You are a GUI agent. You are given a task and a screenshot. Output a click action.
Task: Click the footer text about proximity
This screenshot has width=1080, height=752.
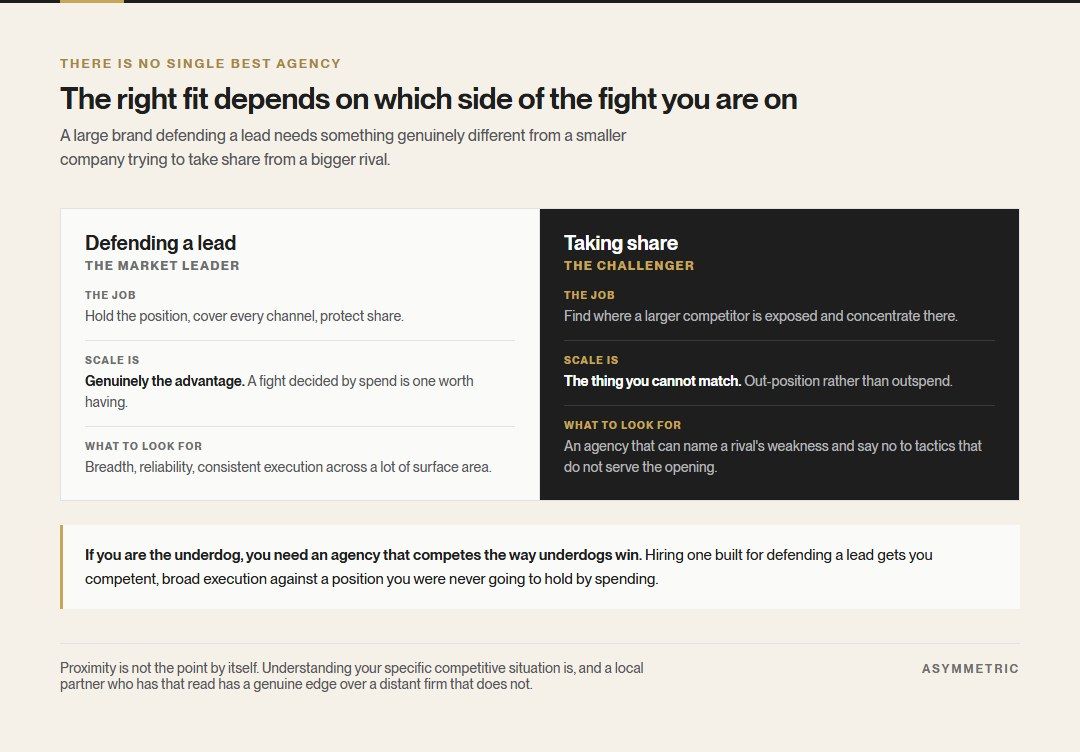tap(351, 676)
